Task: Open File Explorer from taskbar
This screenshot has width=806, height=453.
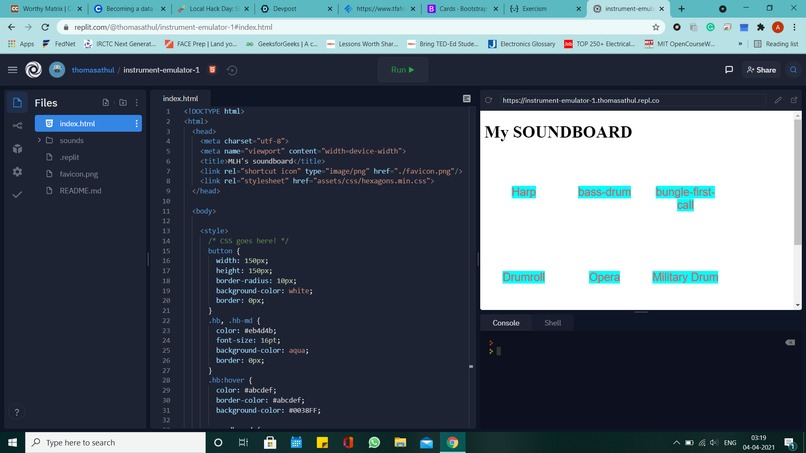Action: click(400, 442)
